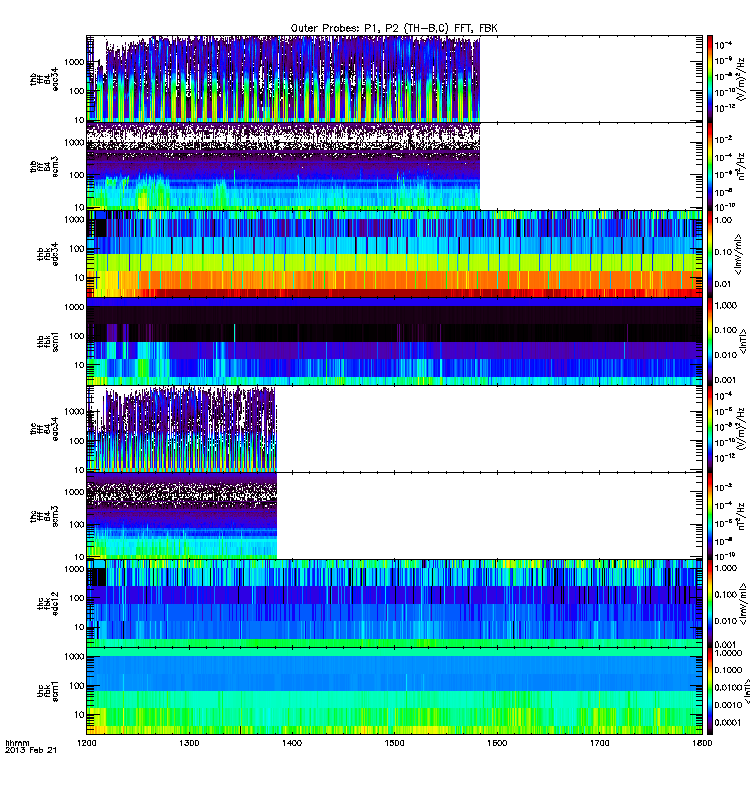
Task: Select the thc fff 64 scm3 panel label
Action: [44, 516]
